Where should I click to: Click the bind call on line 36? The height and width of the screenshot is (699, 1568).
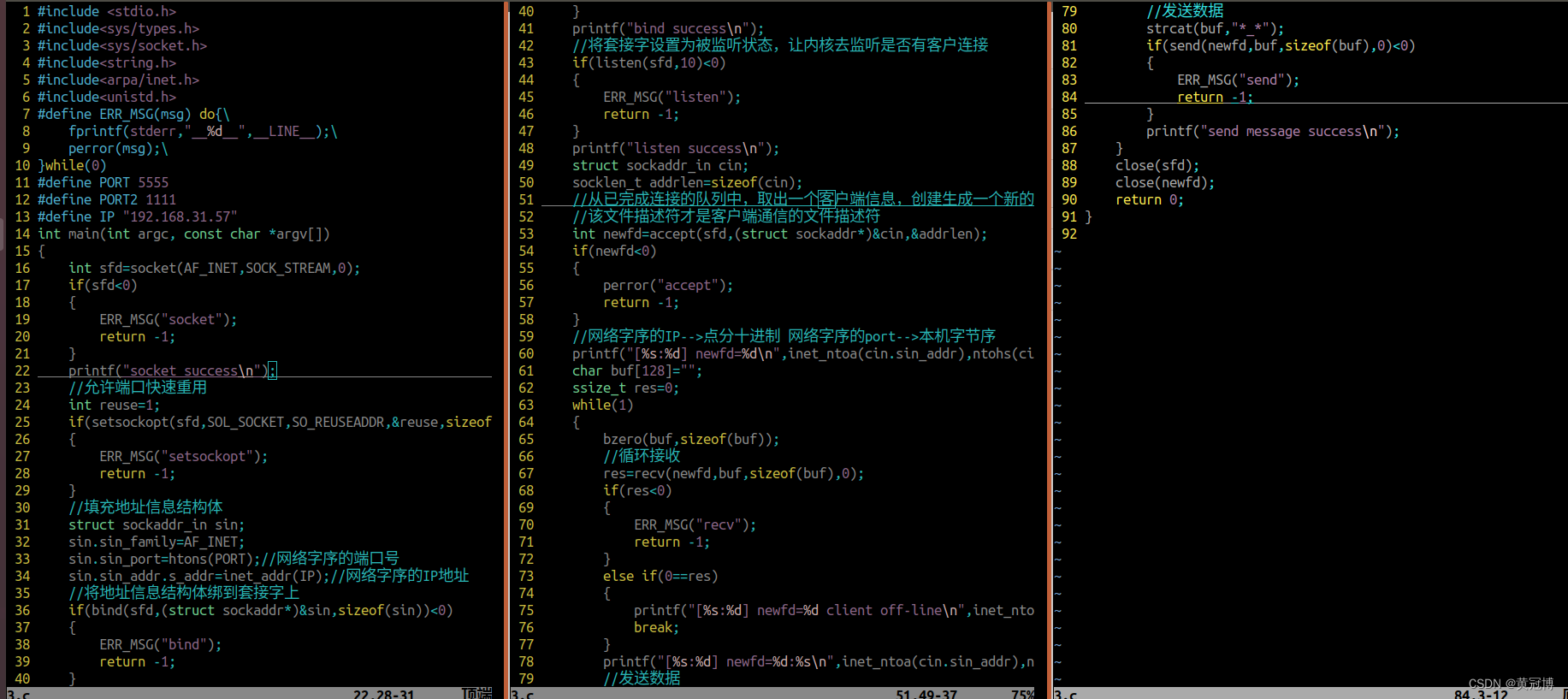tap(261, 610)
